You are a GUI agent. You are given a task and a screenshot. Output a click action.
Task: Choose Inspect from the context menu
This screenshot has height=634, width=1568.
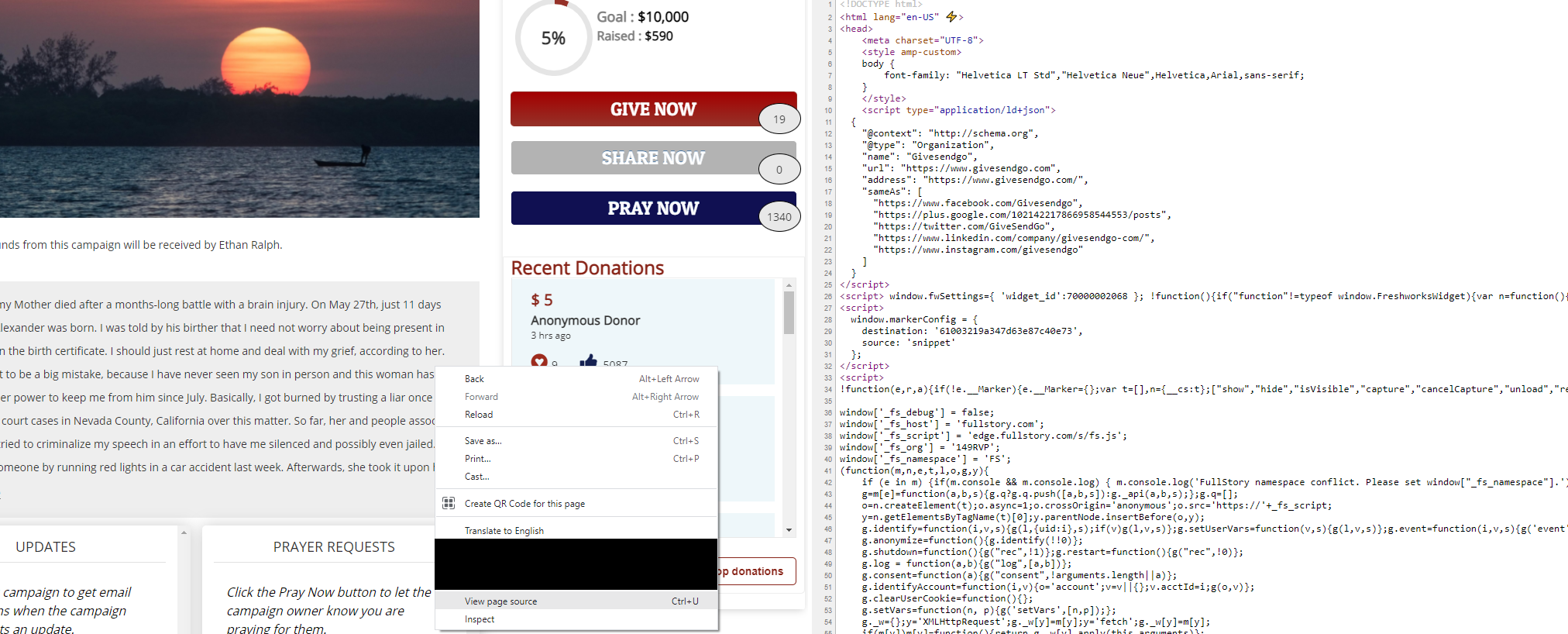pos(576,619)
